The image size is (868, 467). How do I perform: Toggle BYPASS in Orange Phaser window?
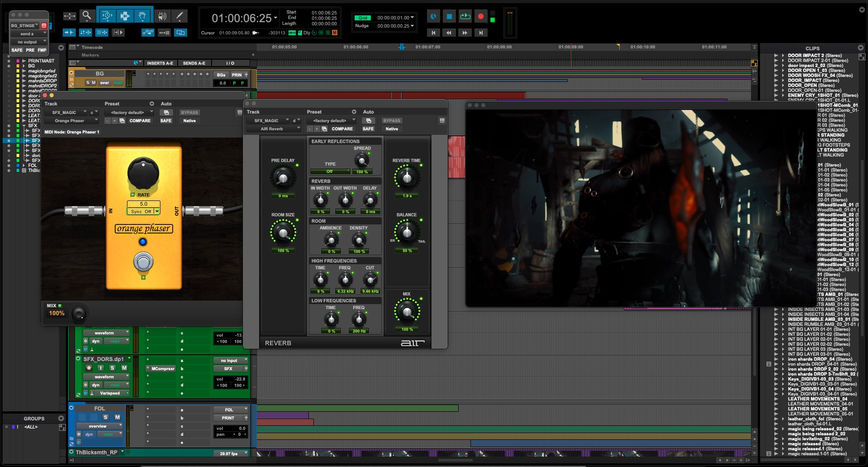189,113
